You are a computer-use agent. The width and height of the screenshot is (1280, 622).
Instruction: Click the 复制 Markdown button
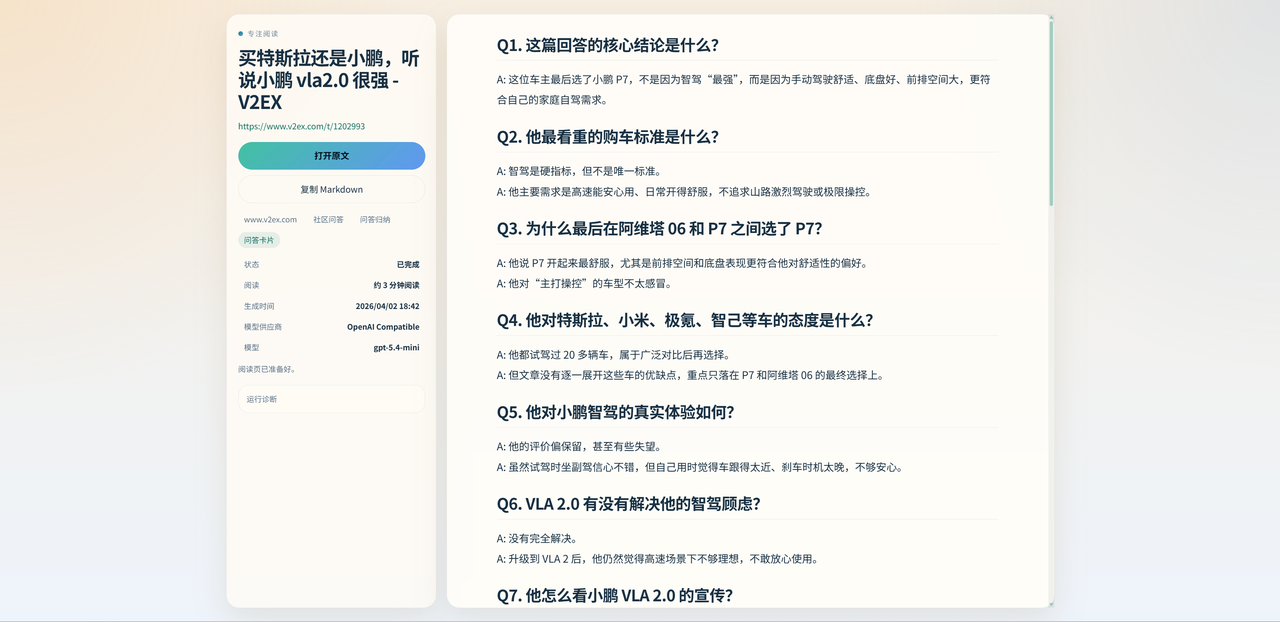coord(331,189)
